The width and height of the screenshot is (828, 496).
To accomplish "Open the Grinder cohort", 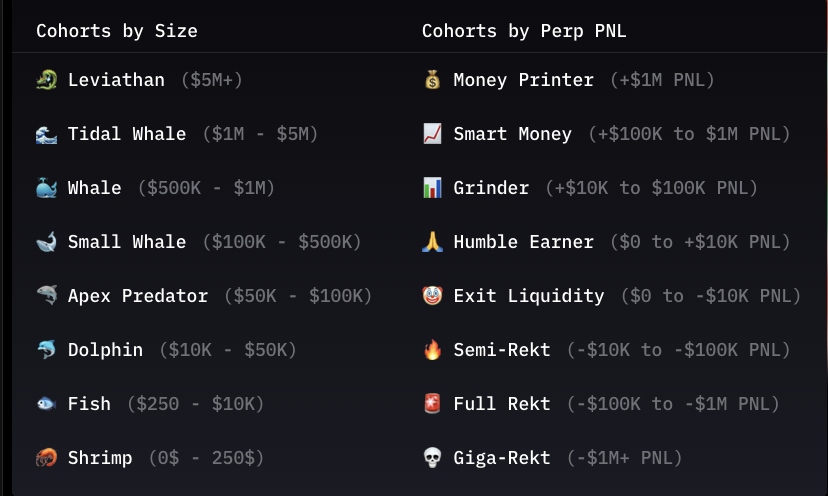I will click(491, 188).
